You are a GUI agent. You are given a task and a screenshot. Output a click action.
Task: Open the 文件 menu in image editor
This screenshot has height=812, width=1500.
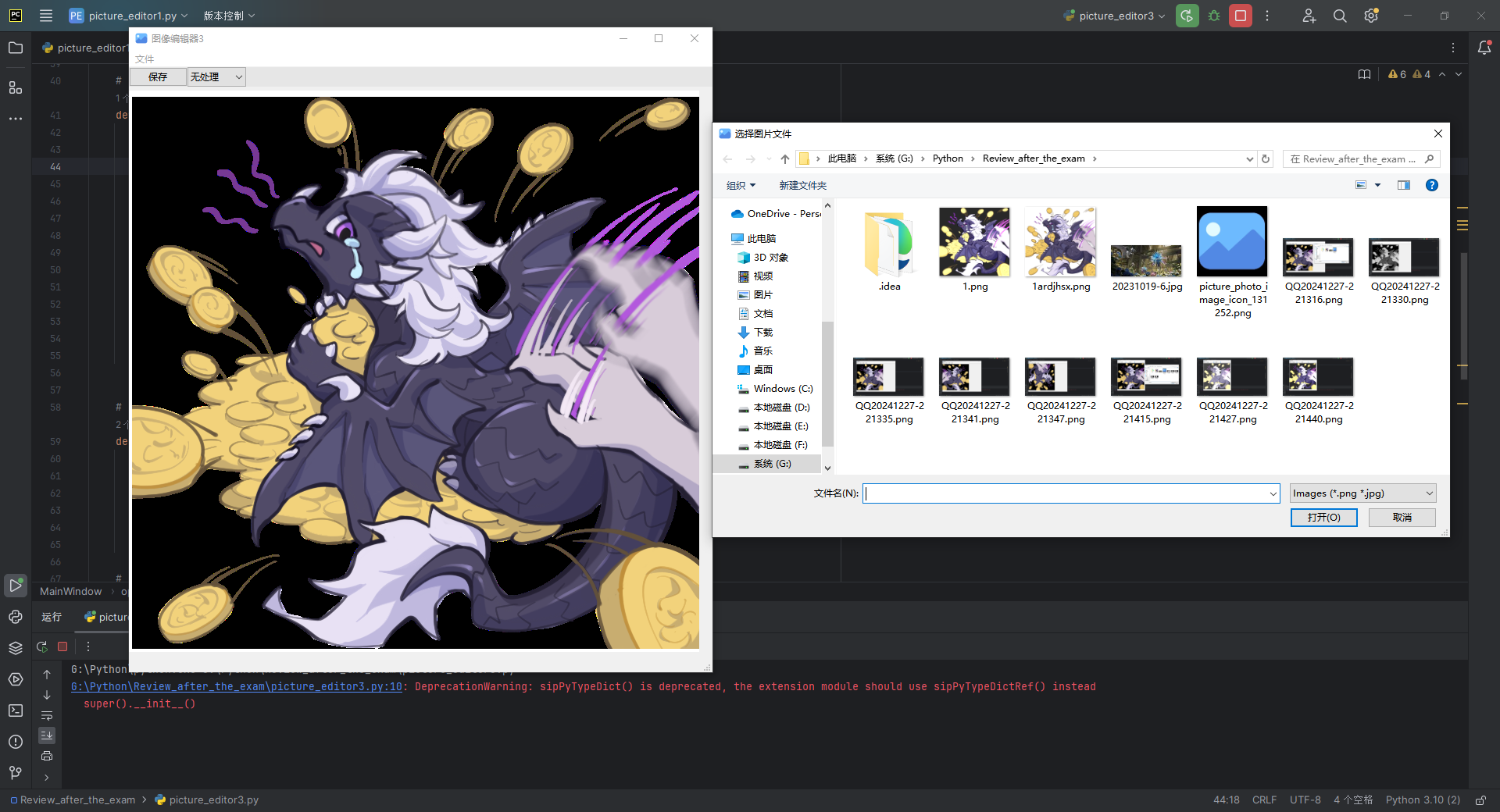(145, 59)
